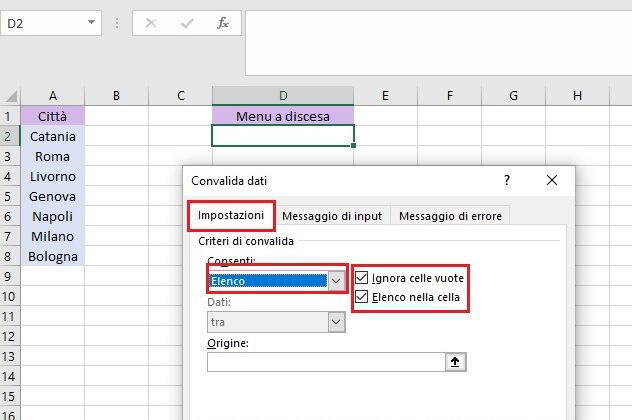Select column E header
This screenshot has height=420, width=632.
tap(385, 96)
